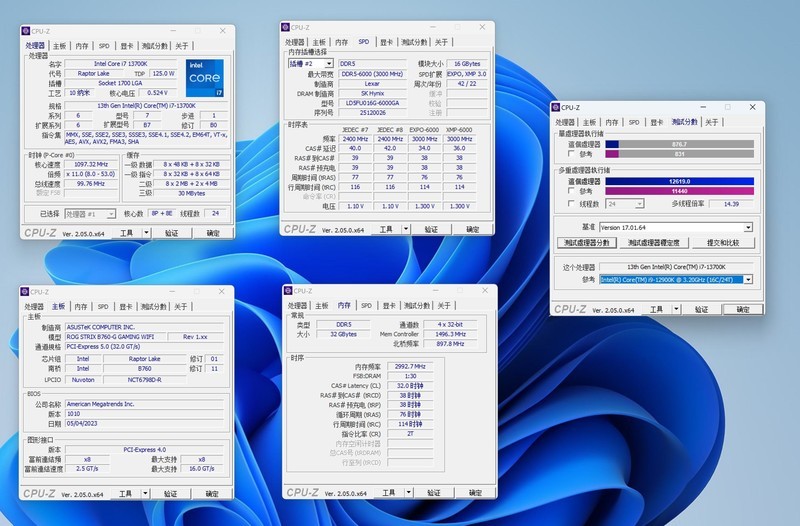Open the reference CPU i9-12900K dropdown
Screen dimensions: 800x526
[x=748, y=280]
